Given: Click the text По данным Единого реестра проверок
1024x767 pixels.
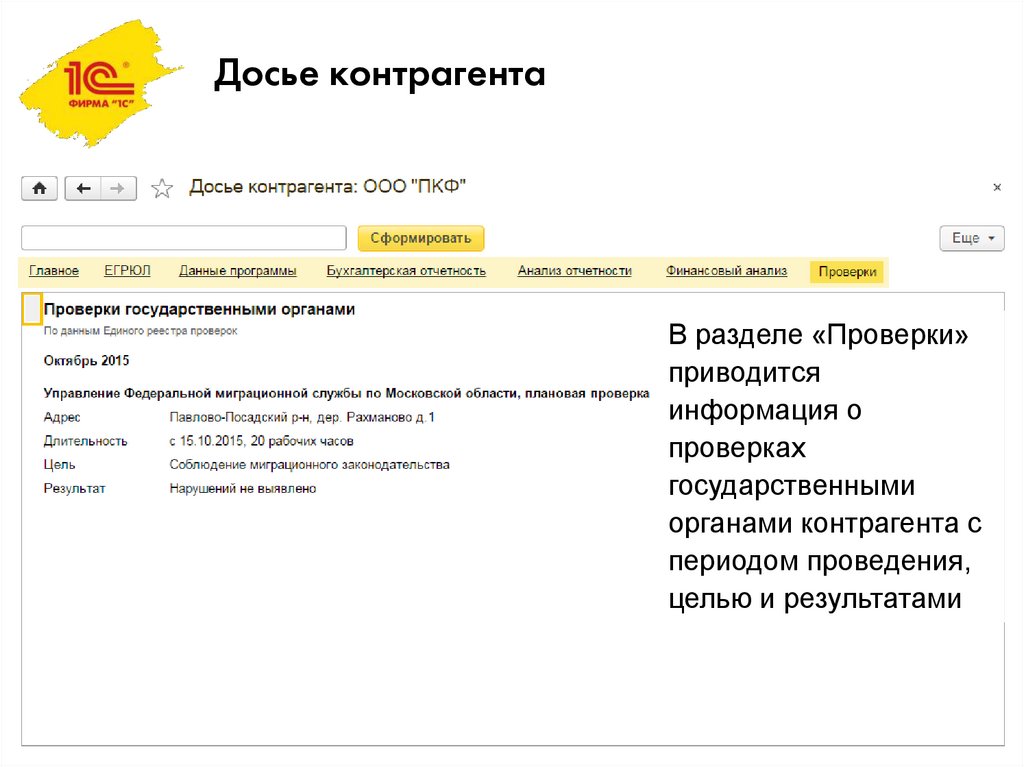Looking at the screenshot, I should (x=140, y=331).
